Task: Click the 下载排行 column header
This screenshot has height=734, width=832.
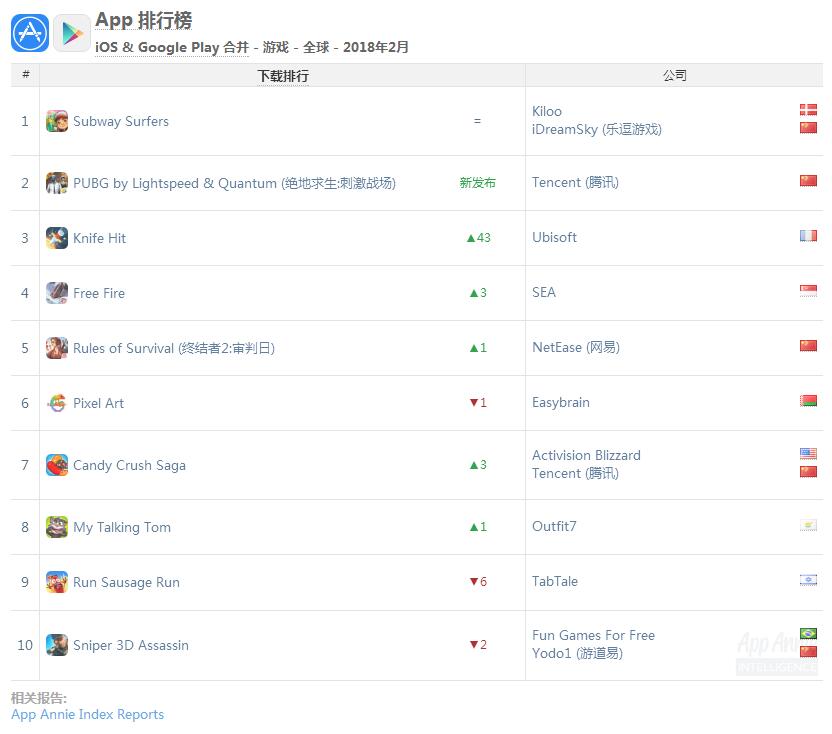Action: pyautogui.click(x=283, y=76)
